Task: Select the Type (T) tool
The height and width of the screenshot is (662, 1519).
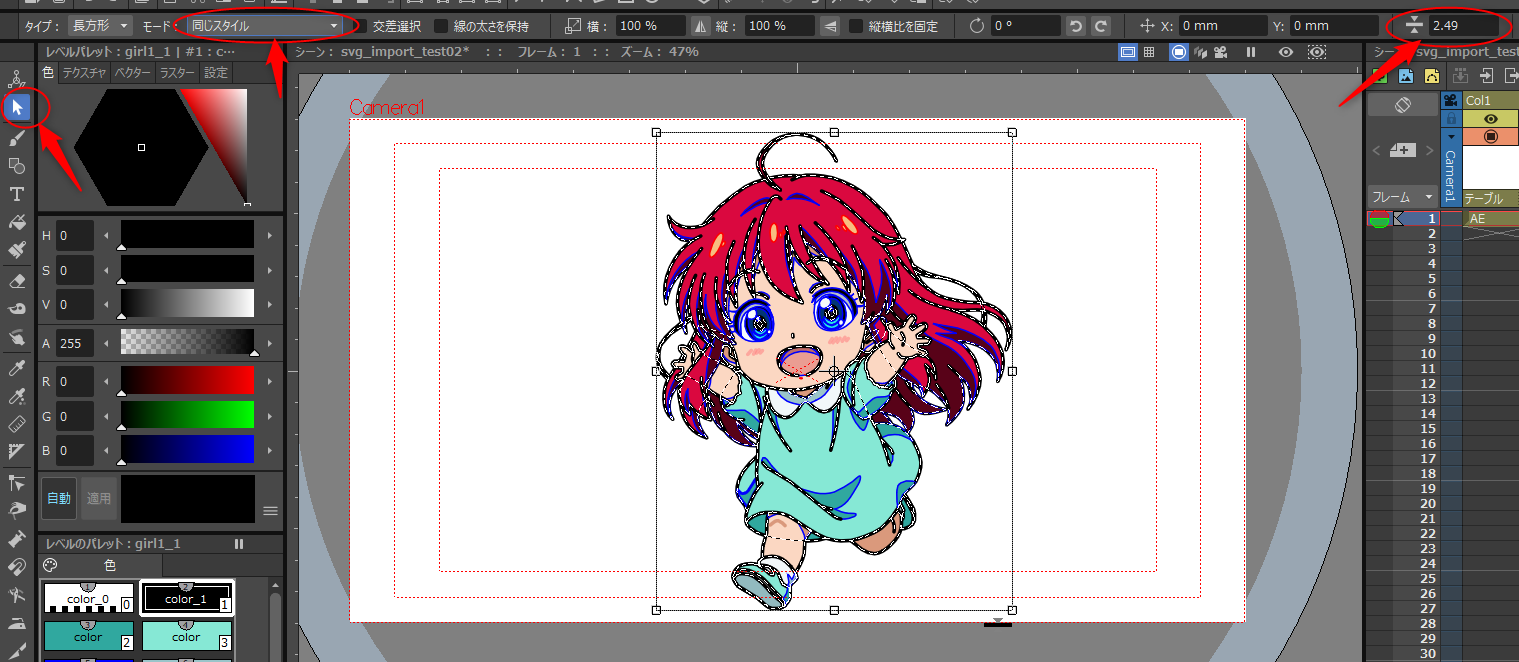Action: point(17,194)
